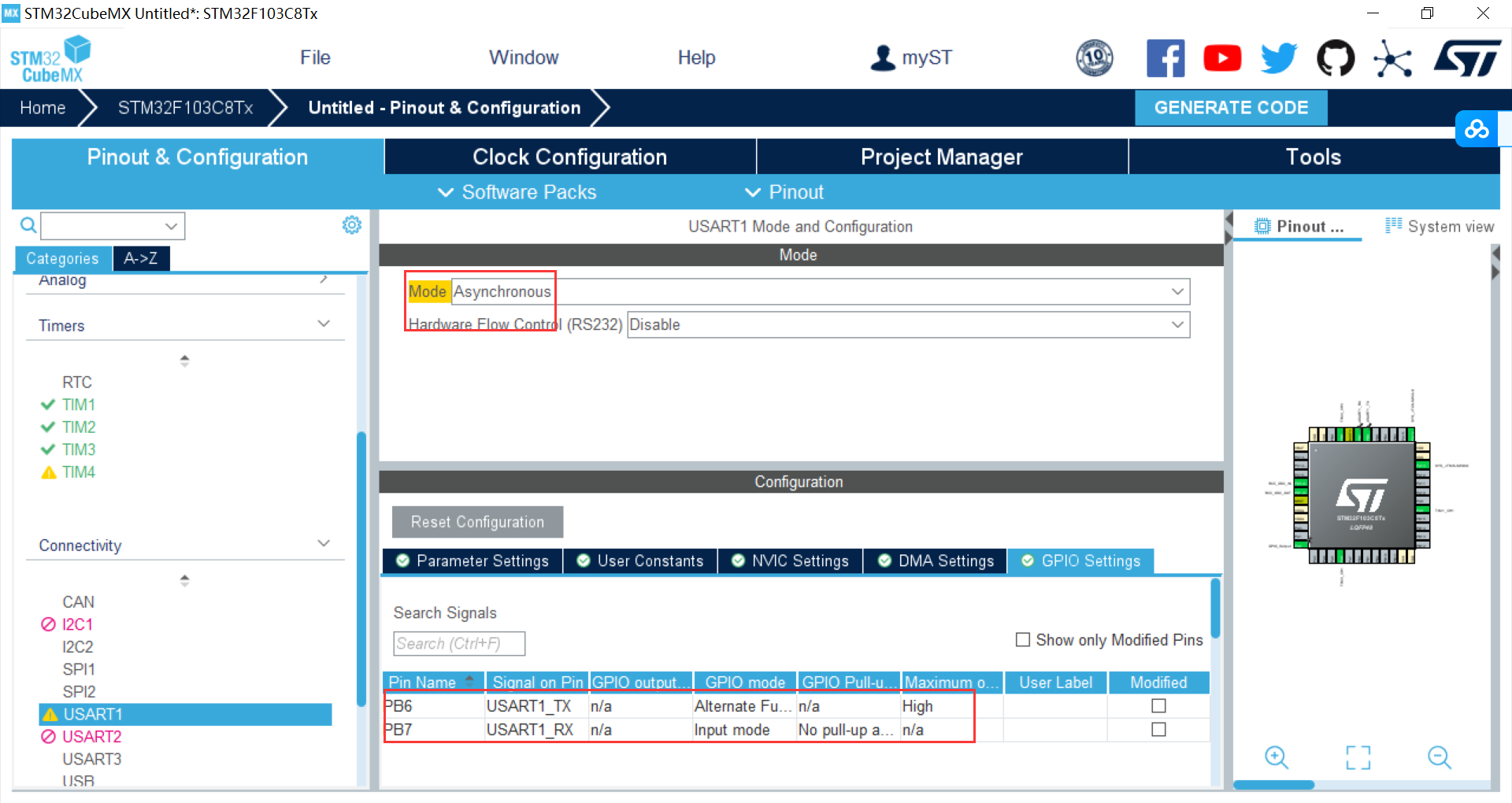Open the Mode Asynchronous dropdown
The height and width of the screenshot is (803, 1512).
tap(821, 291)
